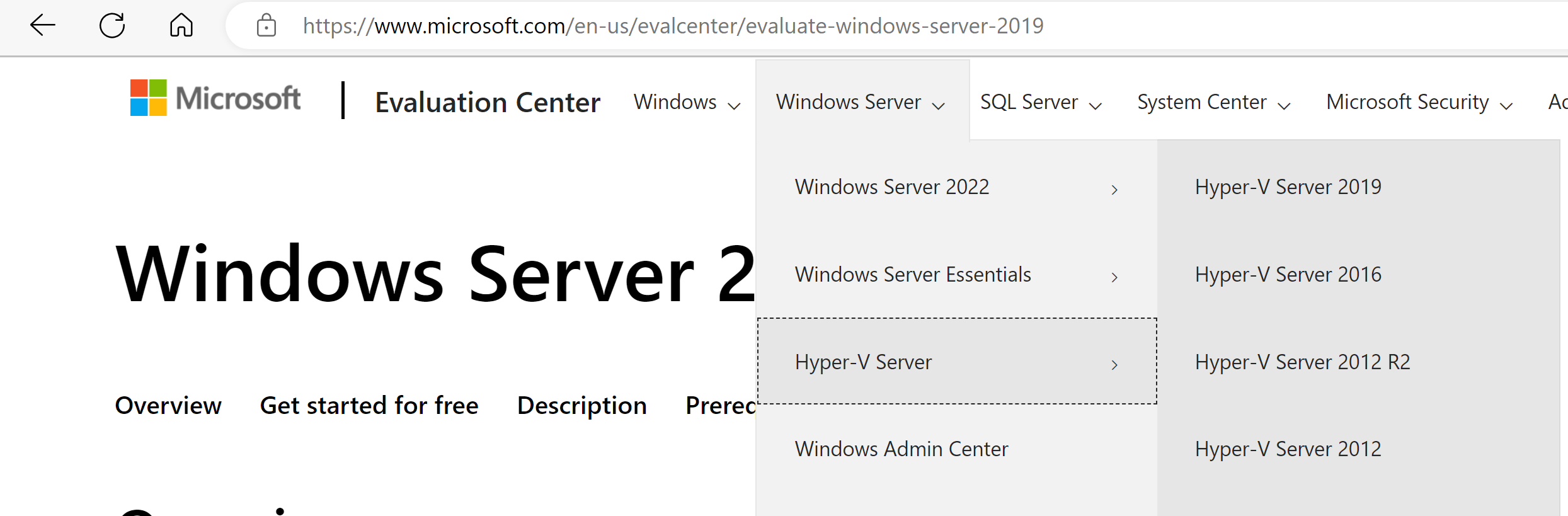1568x516 pixels.
Task: Jump to Get started for free
Action: click(x=369, y=406)
